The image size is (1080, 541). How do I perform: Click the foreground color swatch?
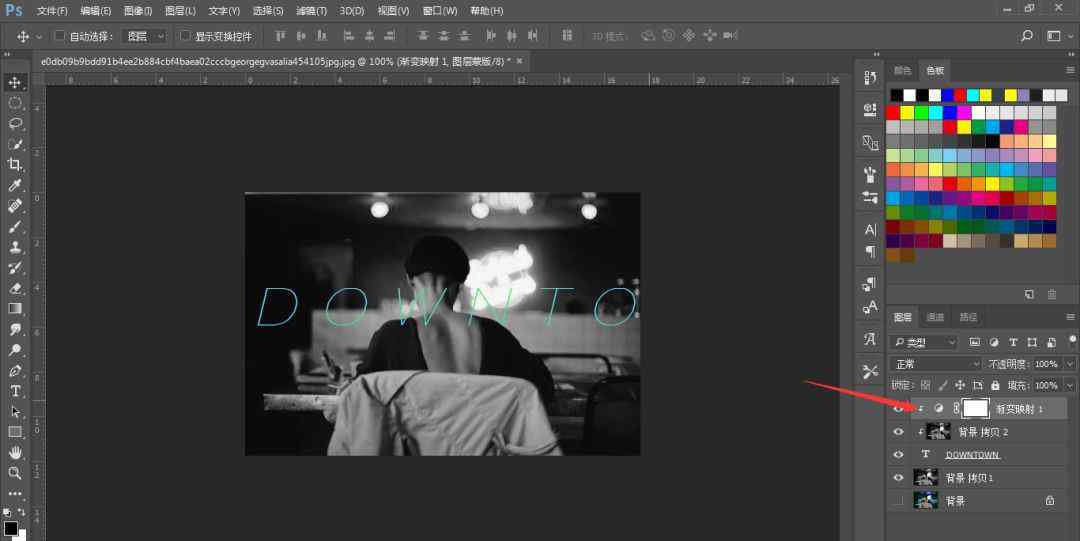pyautogui.click(x=10, y=528)
